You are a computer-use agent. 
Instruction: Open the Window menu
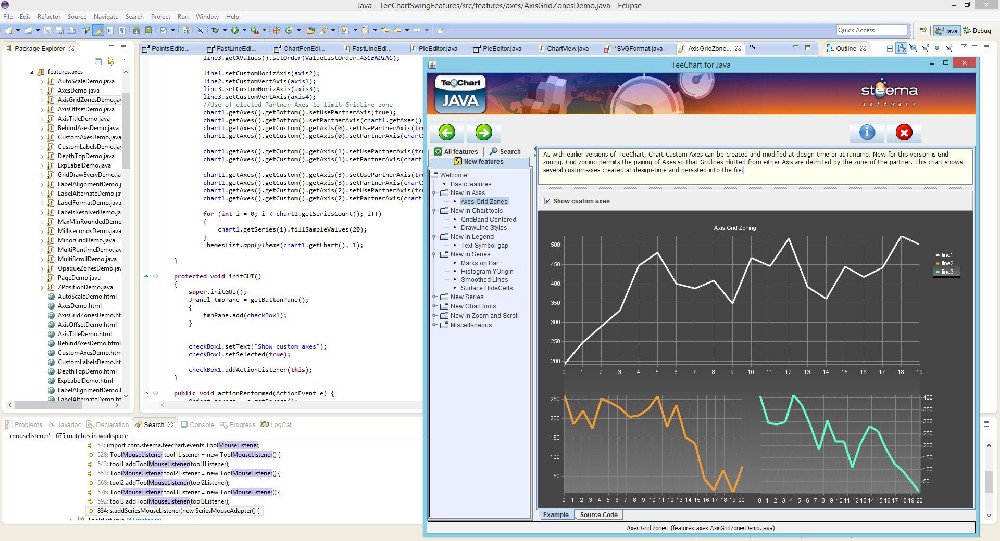click(207, 16)
